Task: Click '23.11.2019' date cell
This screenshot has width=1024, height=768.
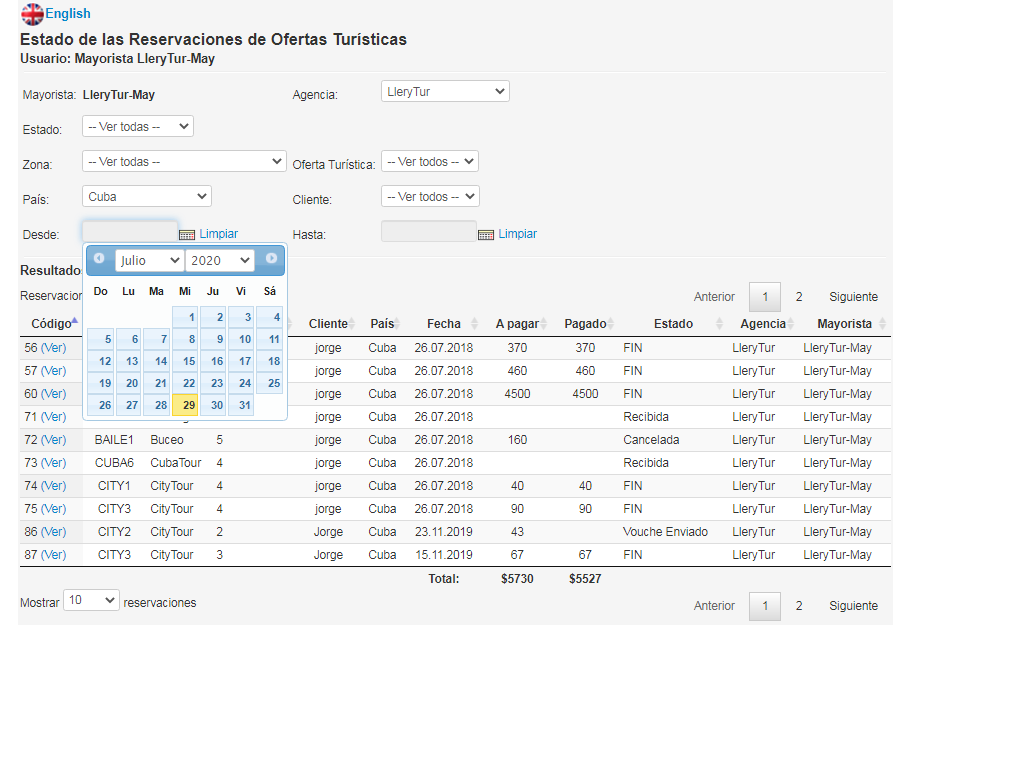Action: [443, 532]
